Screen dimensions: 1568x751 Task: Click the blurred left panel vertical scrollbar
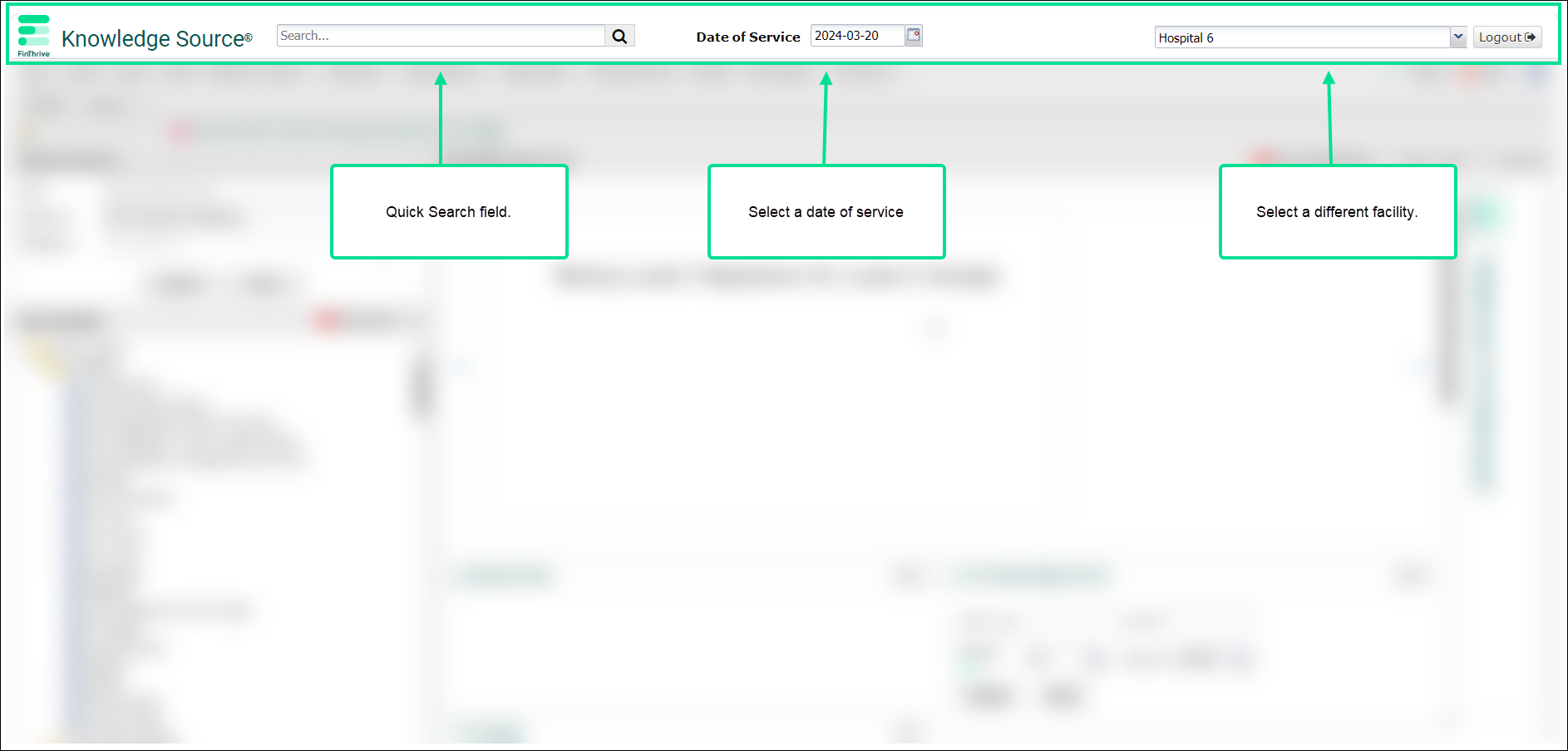[x=422, y=387]
